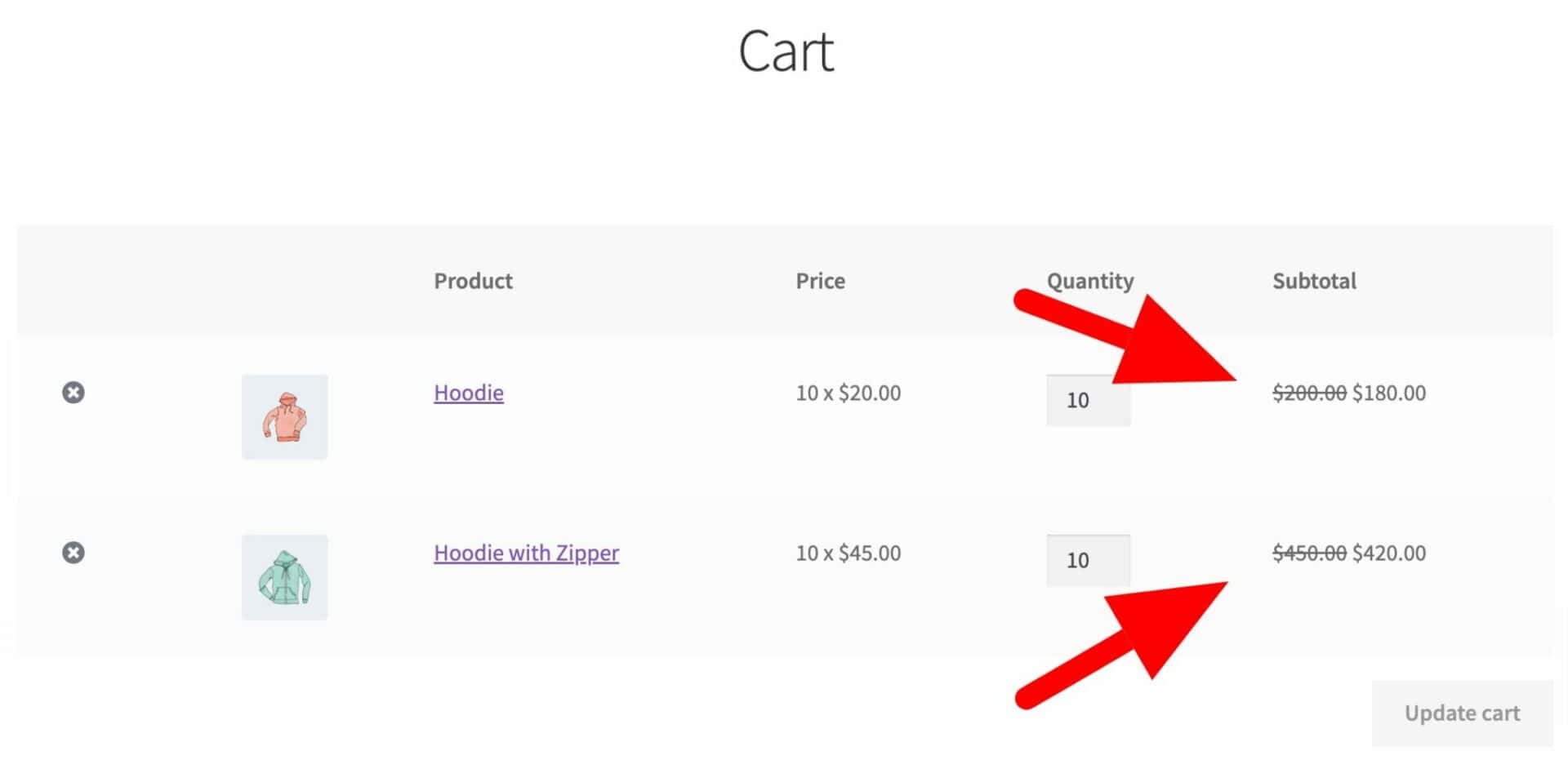Open the pink Hoodie product thumbnail

(x=284, y=417)
